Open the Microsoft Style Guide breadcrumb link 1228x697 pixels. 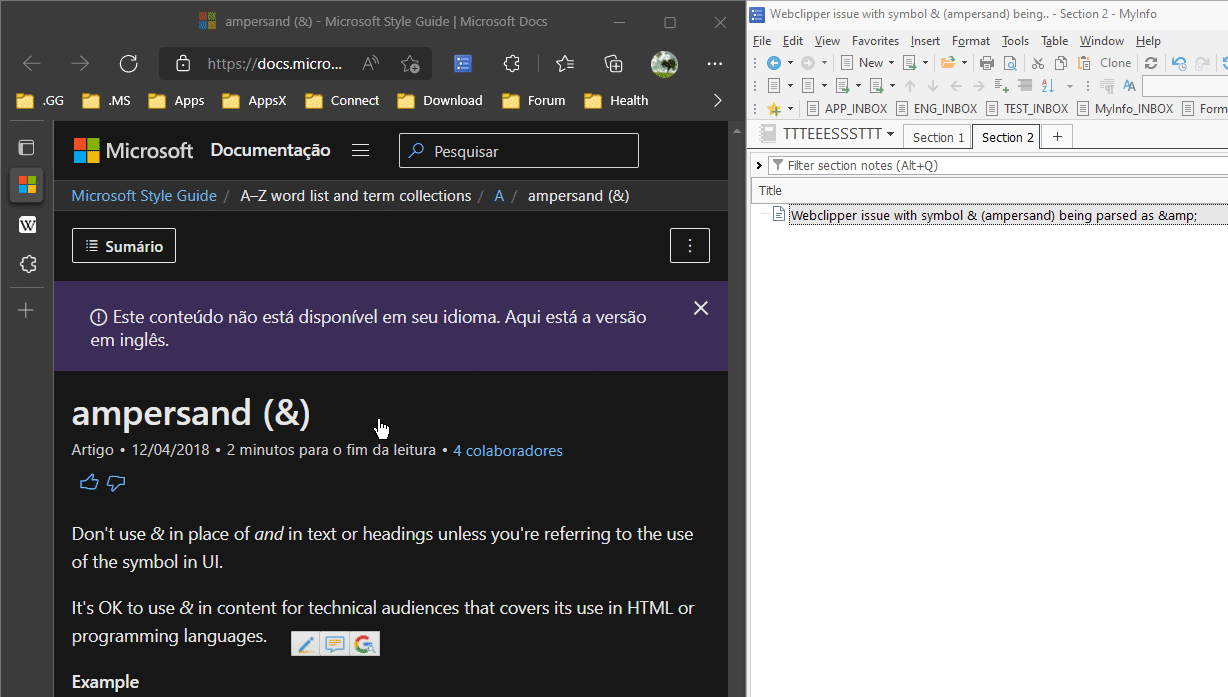pos(144,196)
